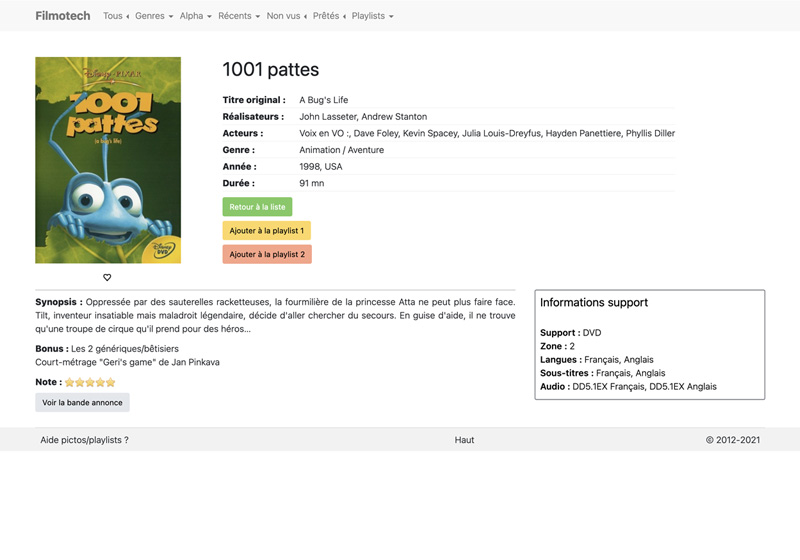Open the Tous menu
800x560 pixels.
coord(116,16)
